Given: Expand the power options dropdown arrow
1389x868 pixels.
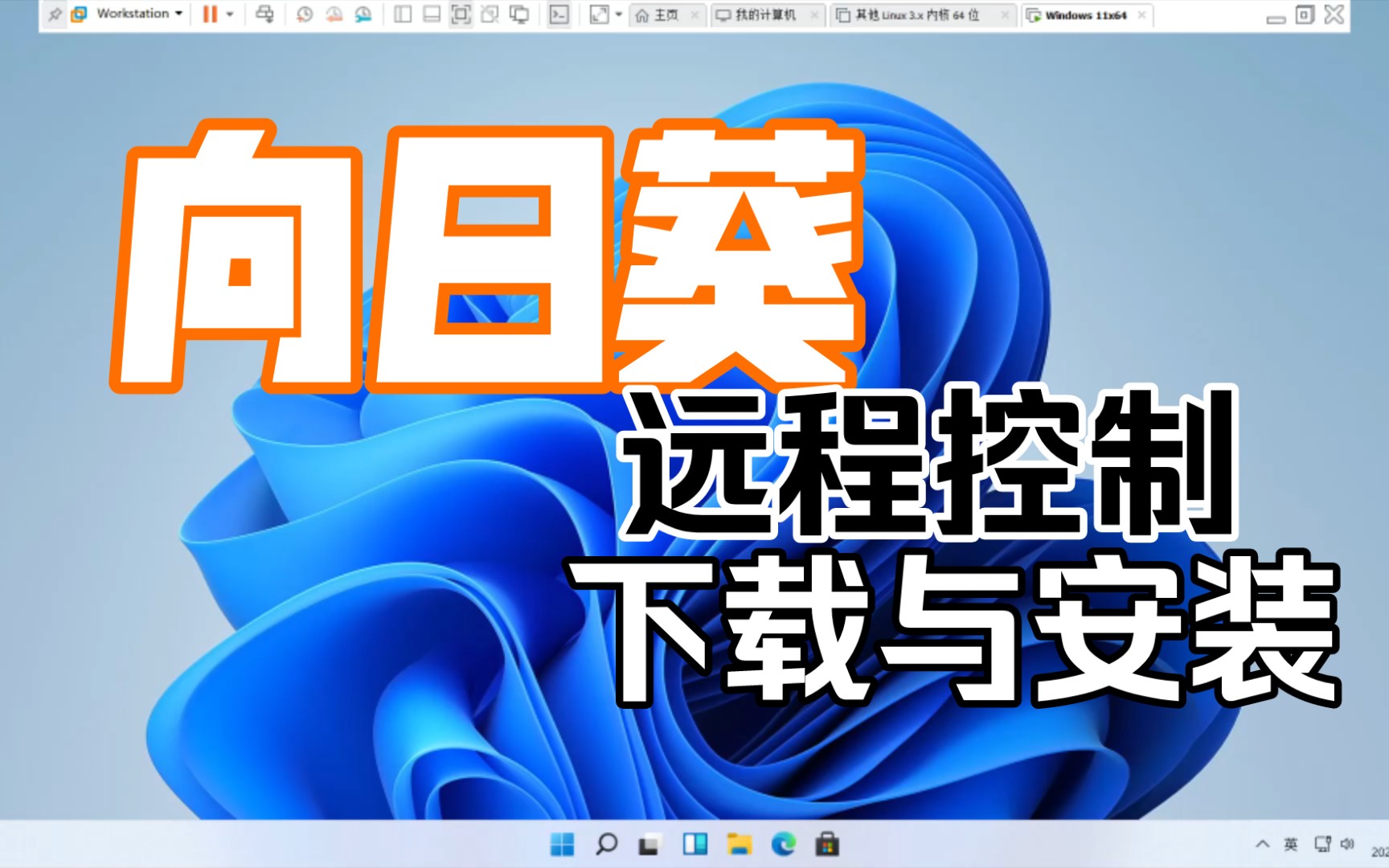Looking at the screenshot, I should tap(230, 14).
